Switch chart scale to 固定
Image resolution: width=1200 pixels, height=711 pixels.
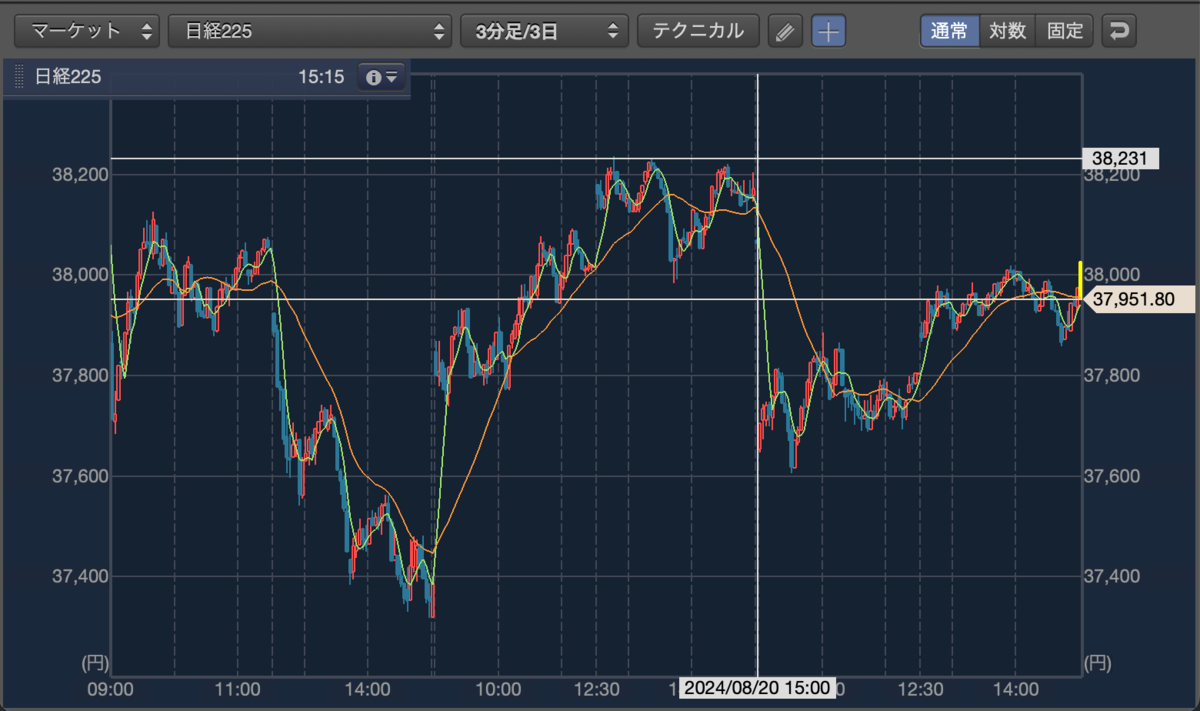coord(1065,31)
